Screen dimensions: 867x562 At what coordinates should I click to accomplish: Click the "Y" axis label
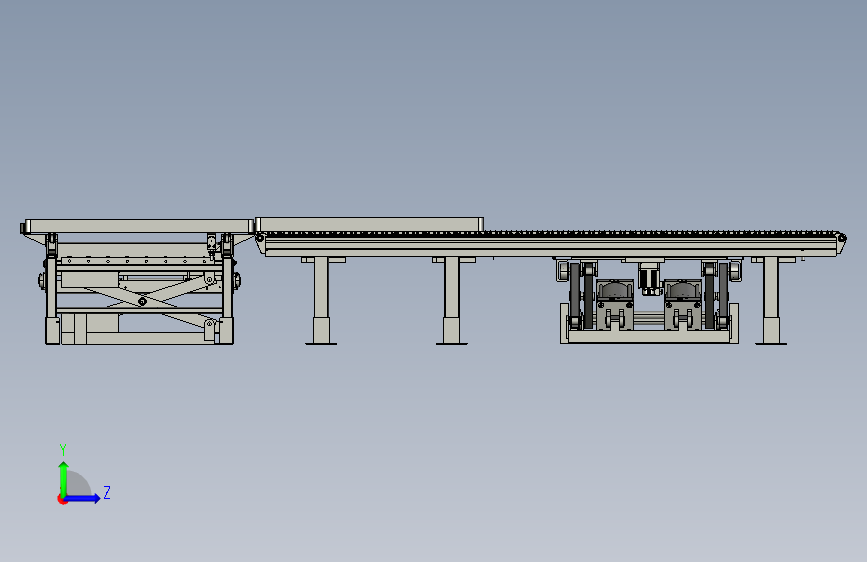pos(63,450)
